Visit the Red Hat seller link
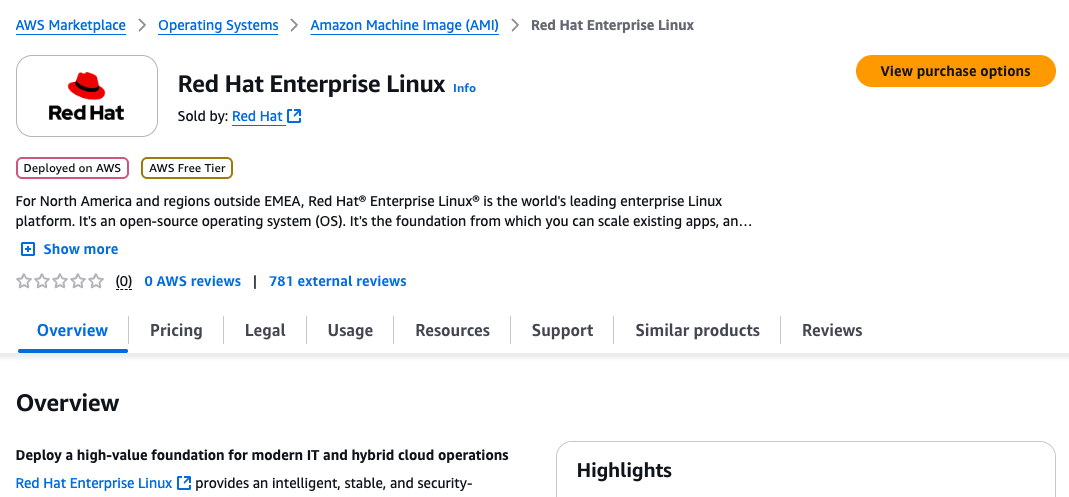The height and width of the screenshot is (497, 1069). click(x=257, y=117)
